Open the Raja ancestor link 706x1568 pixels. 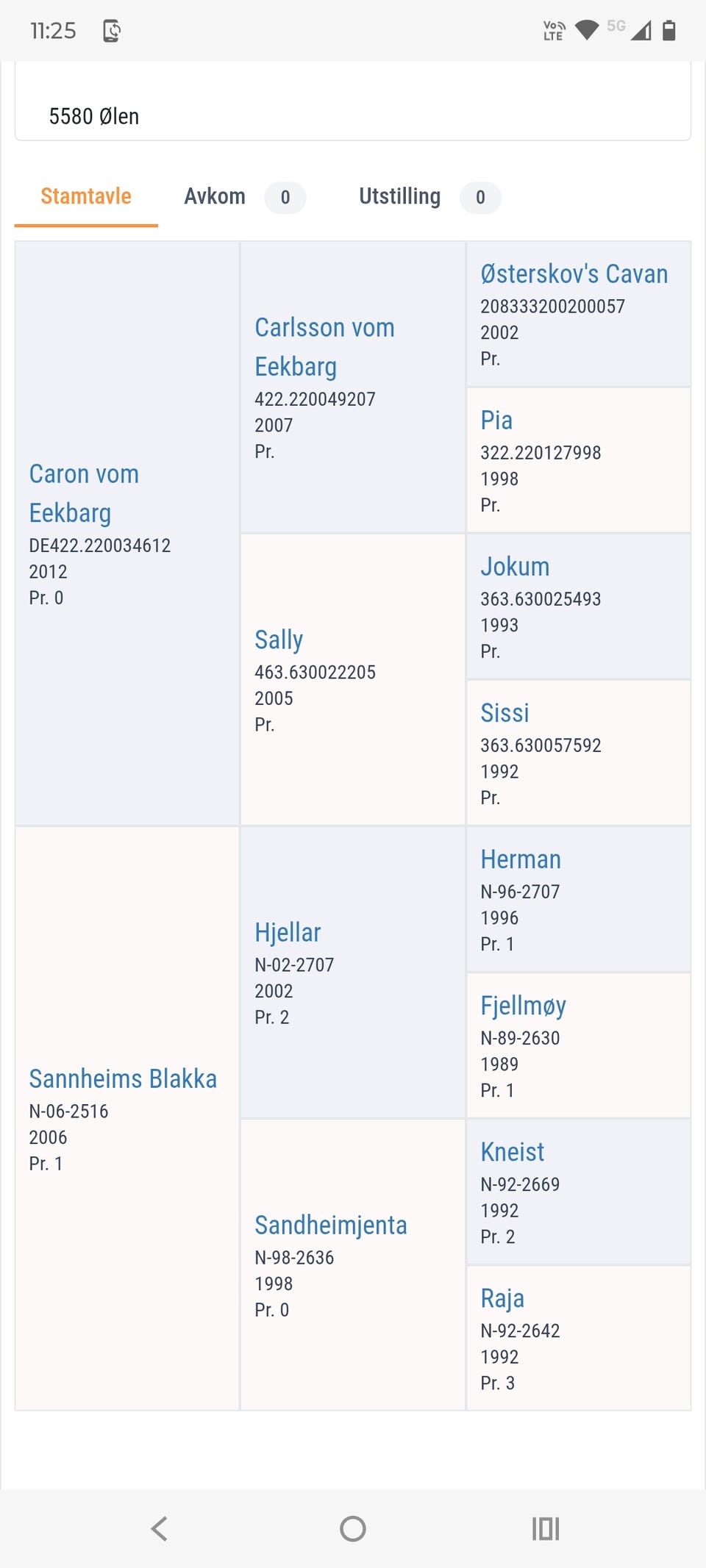(502, 1298)
